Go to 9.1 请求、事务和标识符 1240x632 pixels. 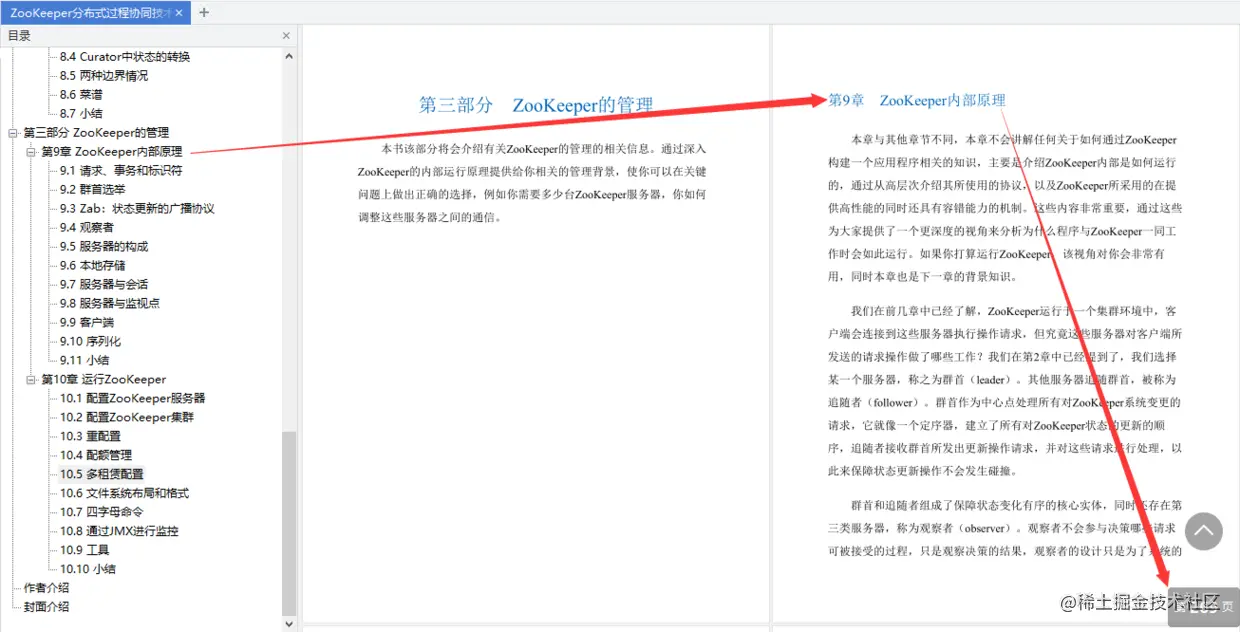[121, 171]
